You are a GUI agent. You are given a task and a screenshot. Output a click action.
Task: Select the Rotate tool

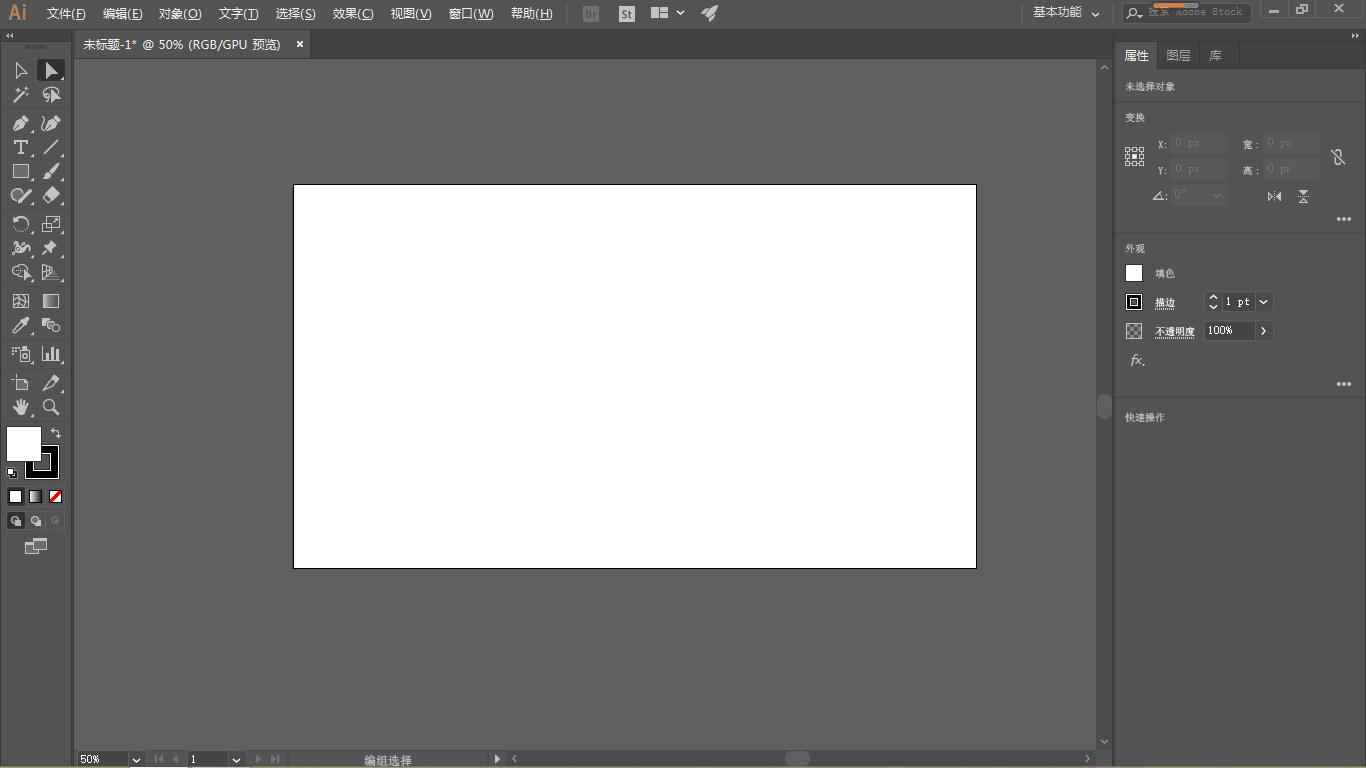point(20,224)
